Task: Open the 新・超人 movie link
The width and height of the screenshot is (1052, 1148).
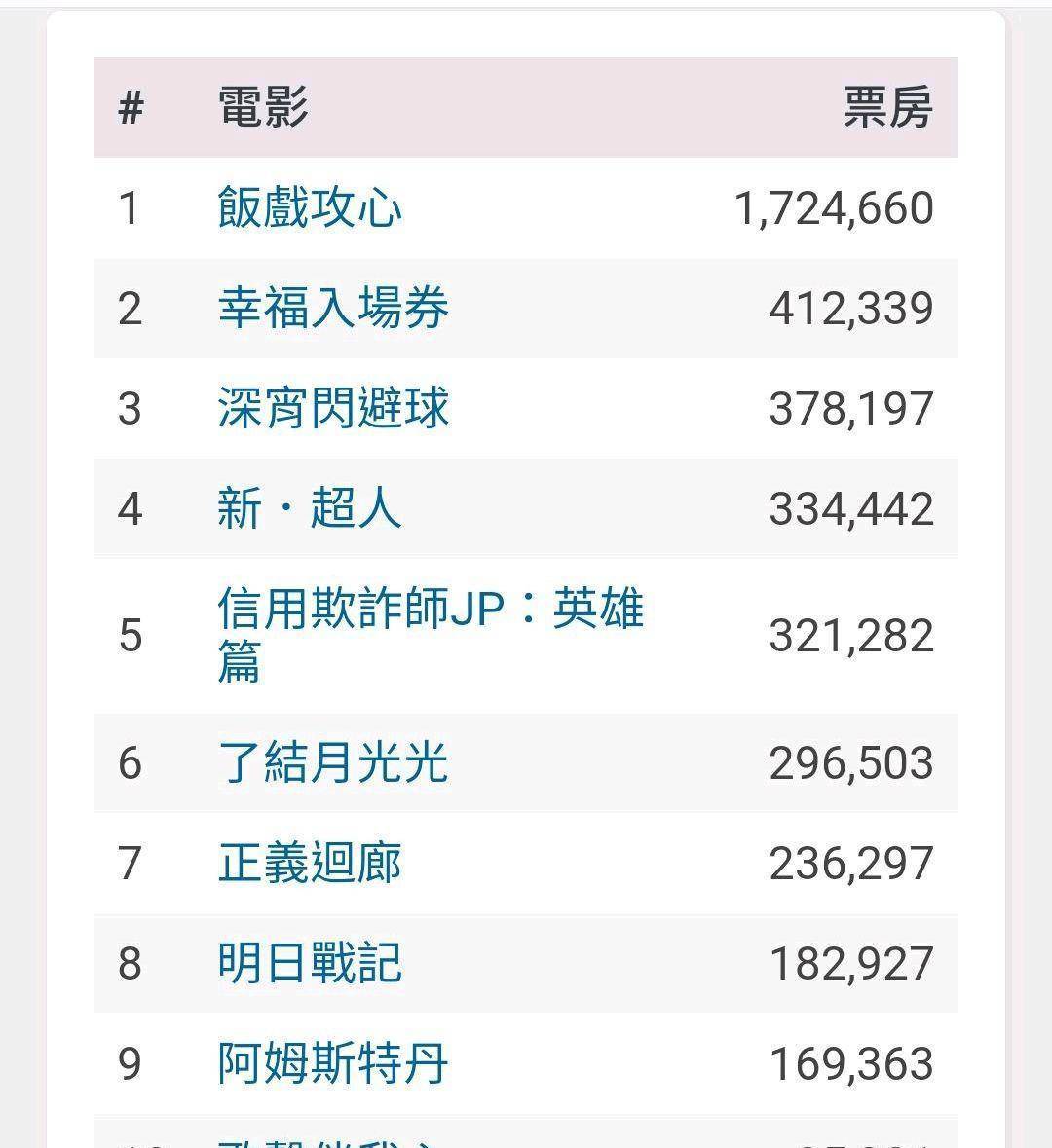Action: (310, 508)
